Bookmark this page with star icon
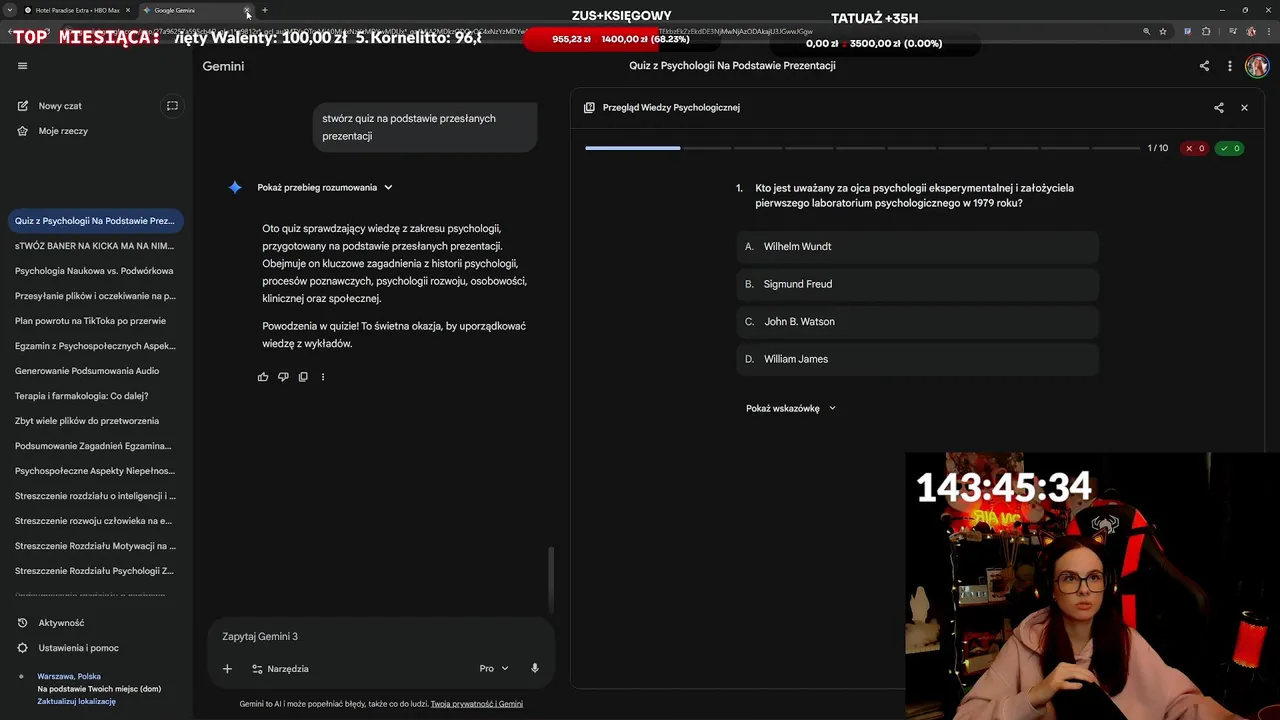 click(1163, 31)
